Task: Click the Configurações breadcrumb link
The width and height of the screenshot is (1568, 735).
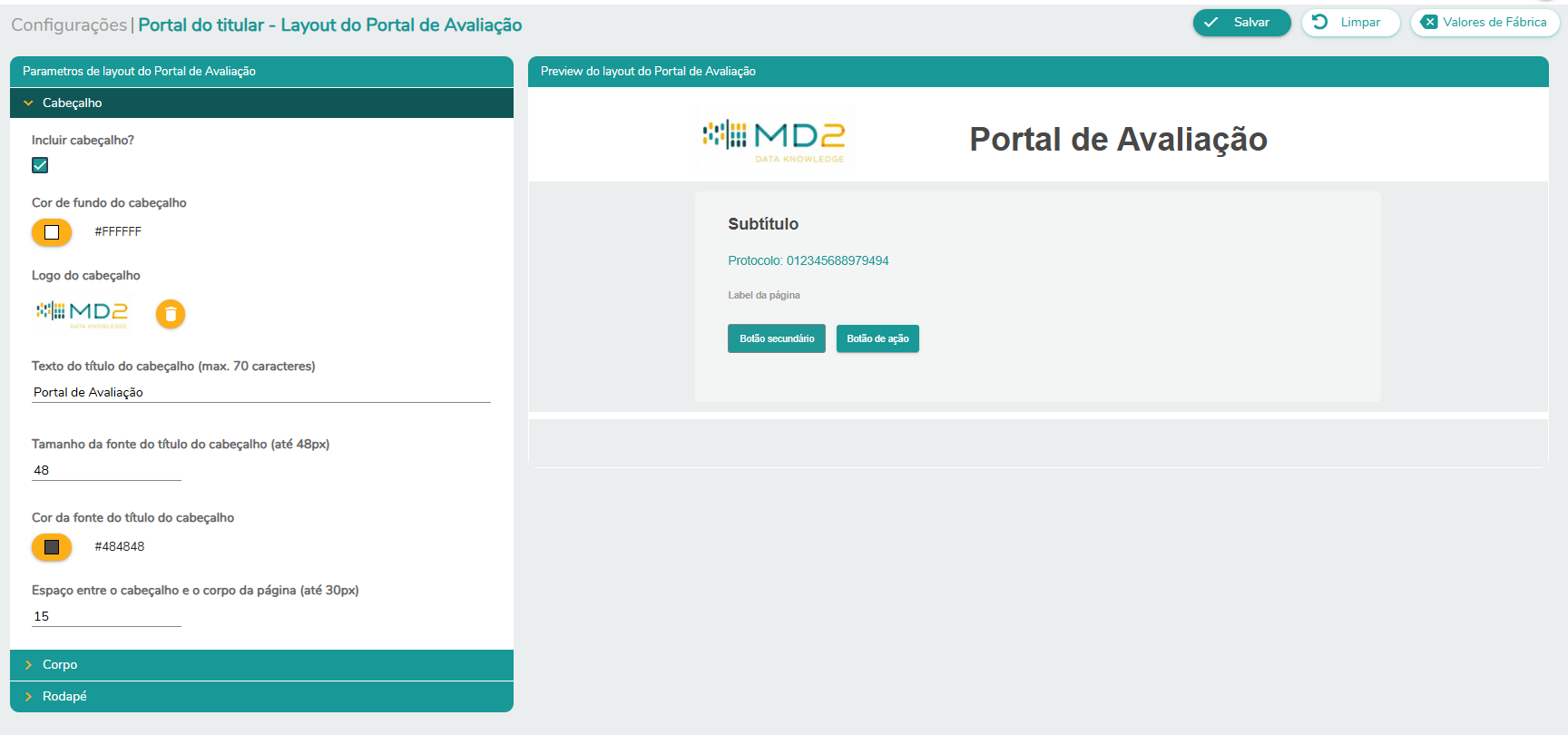Action: click(69, 24)
